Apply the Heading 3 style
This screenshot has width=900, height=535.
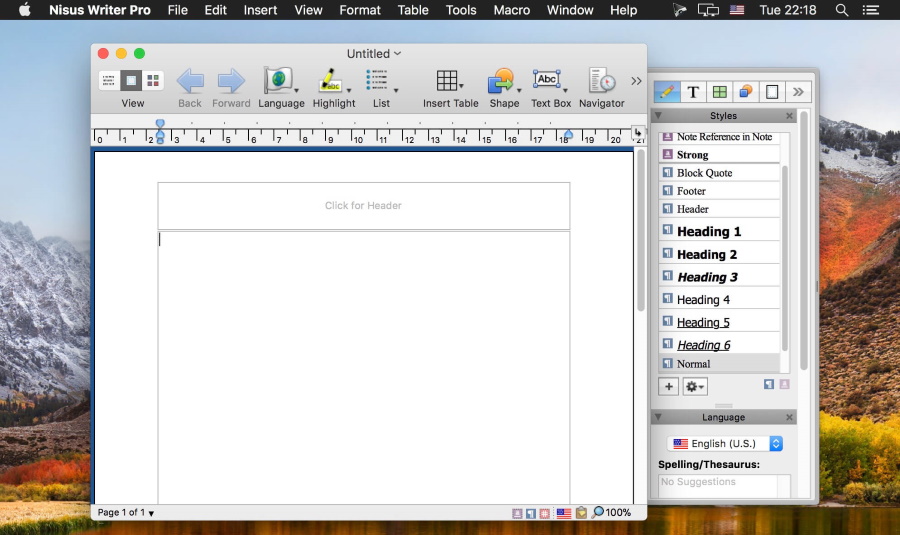[x=719, y=277]
